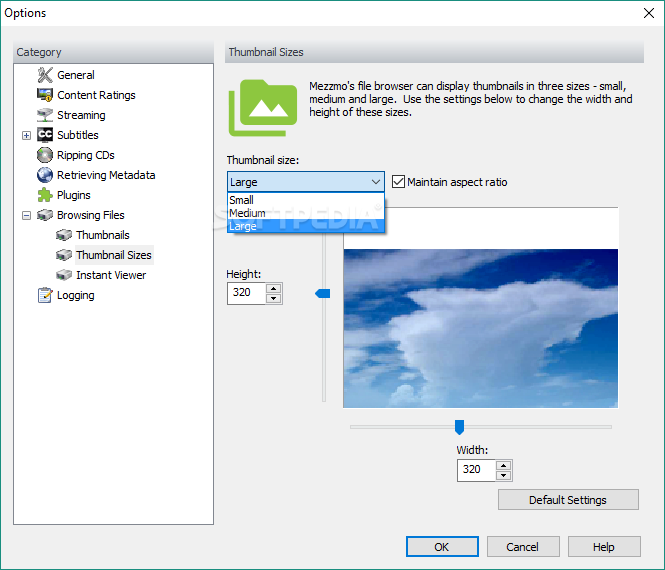Open the Content Ratings category
665x570 pixels.
[96, 95]
